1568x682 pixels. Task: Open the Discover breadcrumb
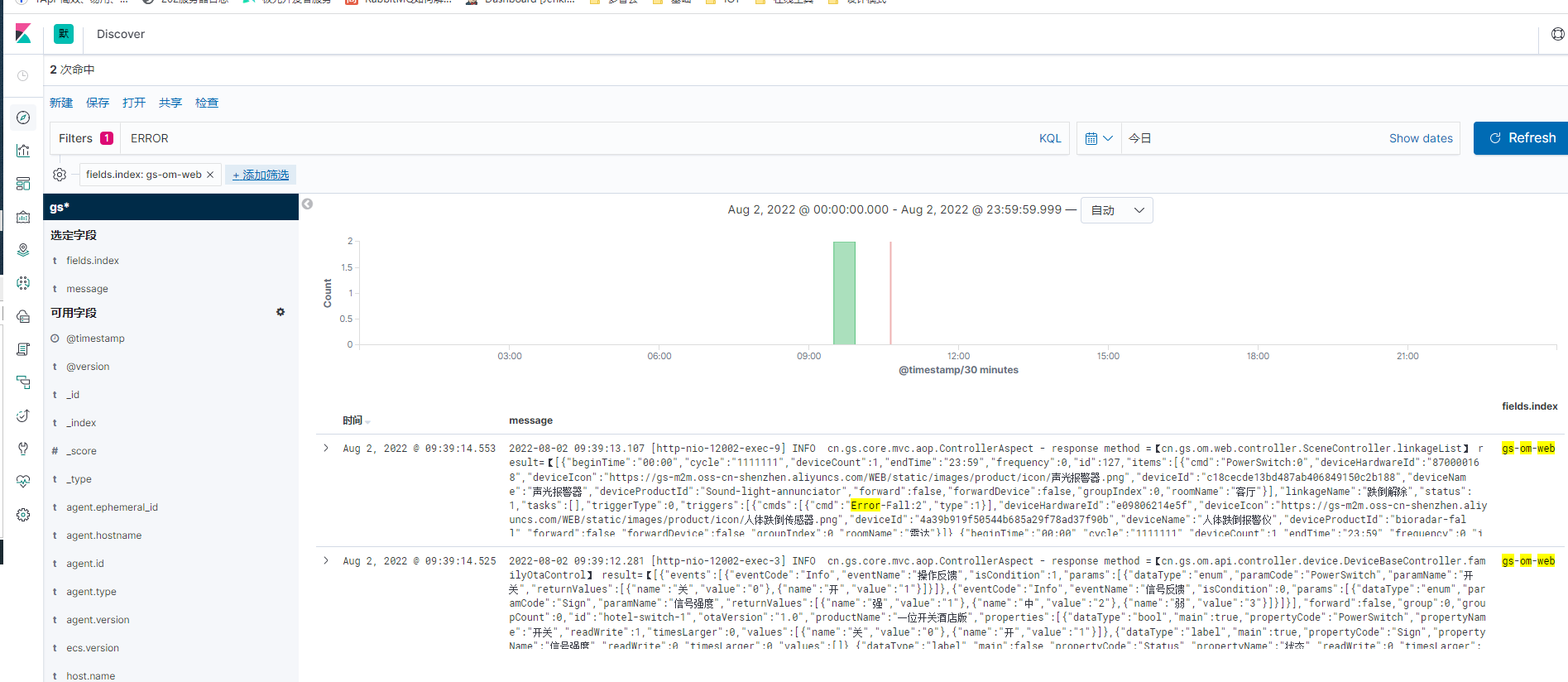tap(121, 34)
